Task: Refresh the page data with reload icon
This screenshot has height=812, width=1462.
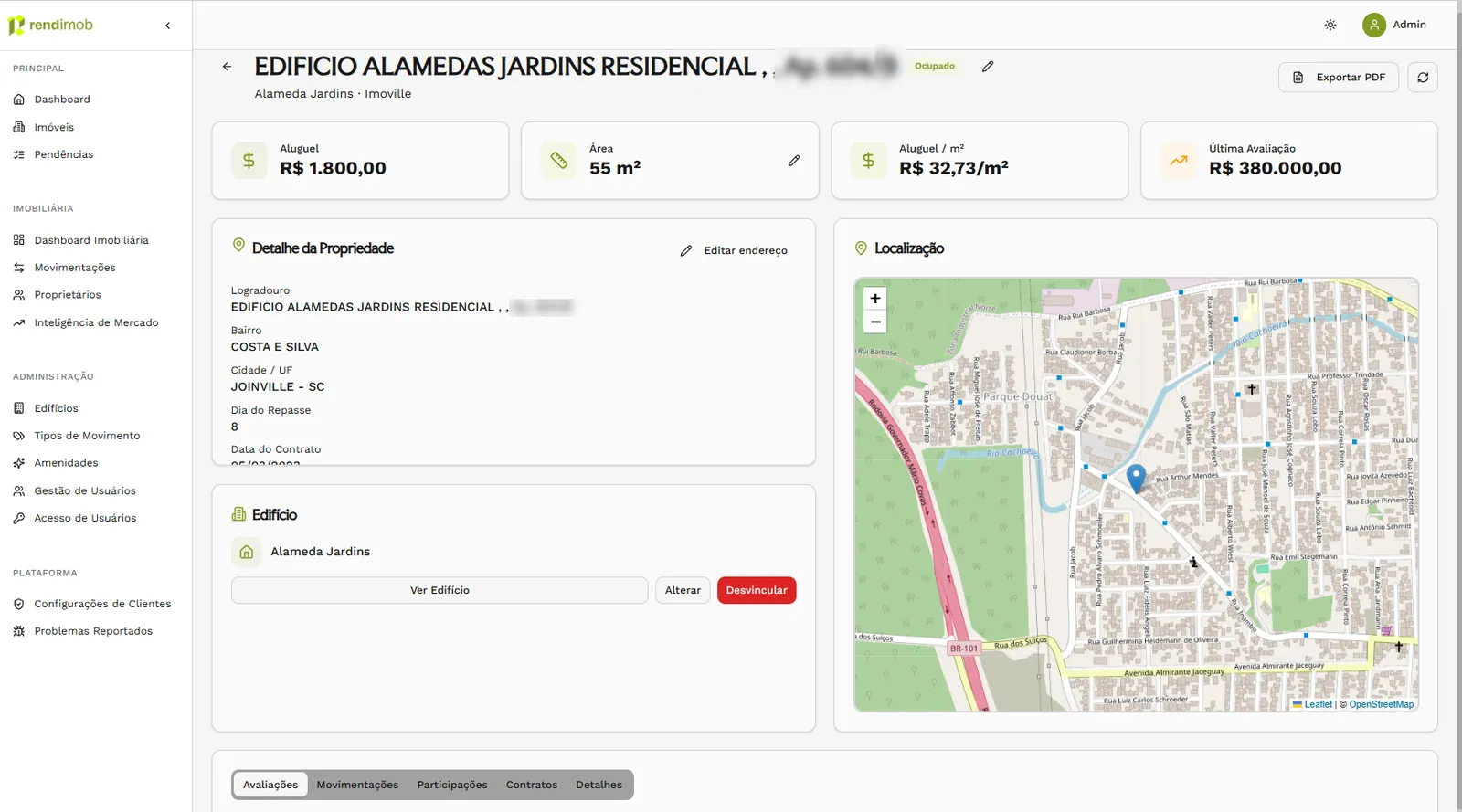Action: 1423,77
